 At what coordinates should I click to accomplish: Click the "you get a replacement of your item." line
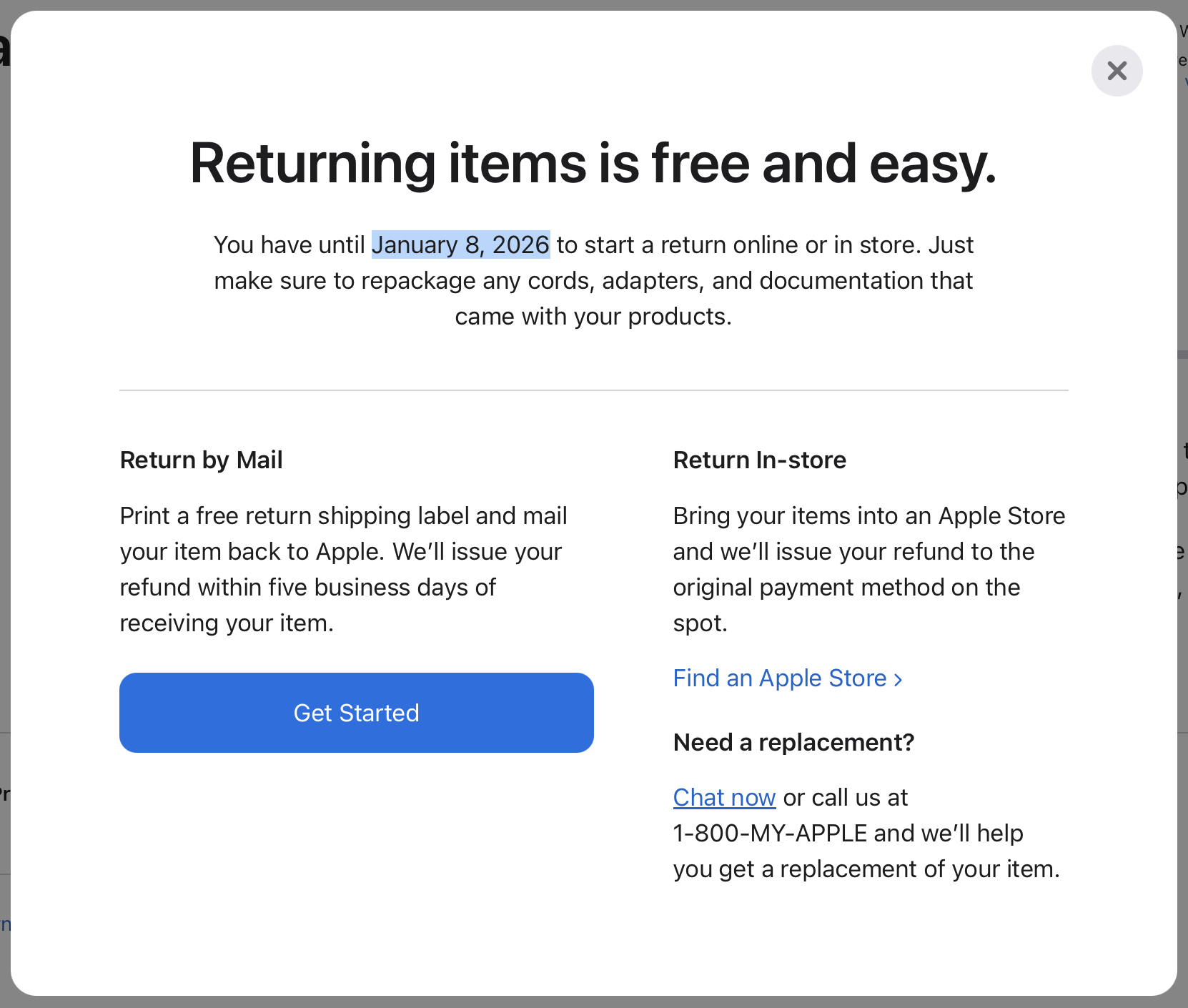pyautogui.click(x=866, y=869)
